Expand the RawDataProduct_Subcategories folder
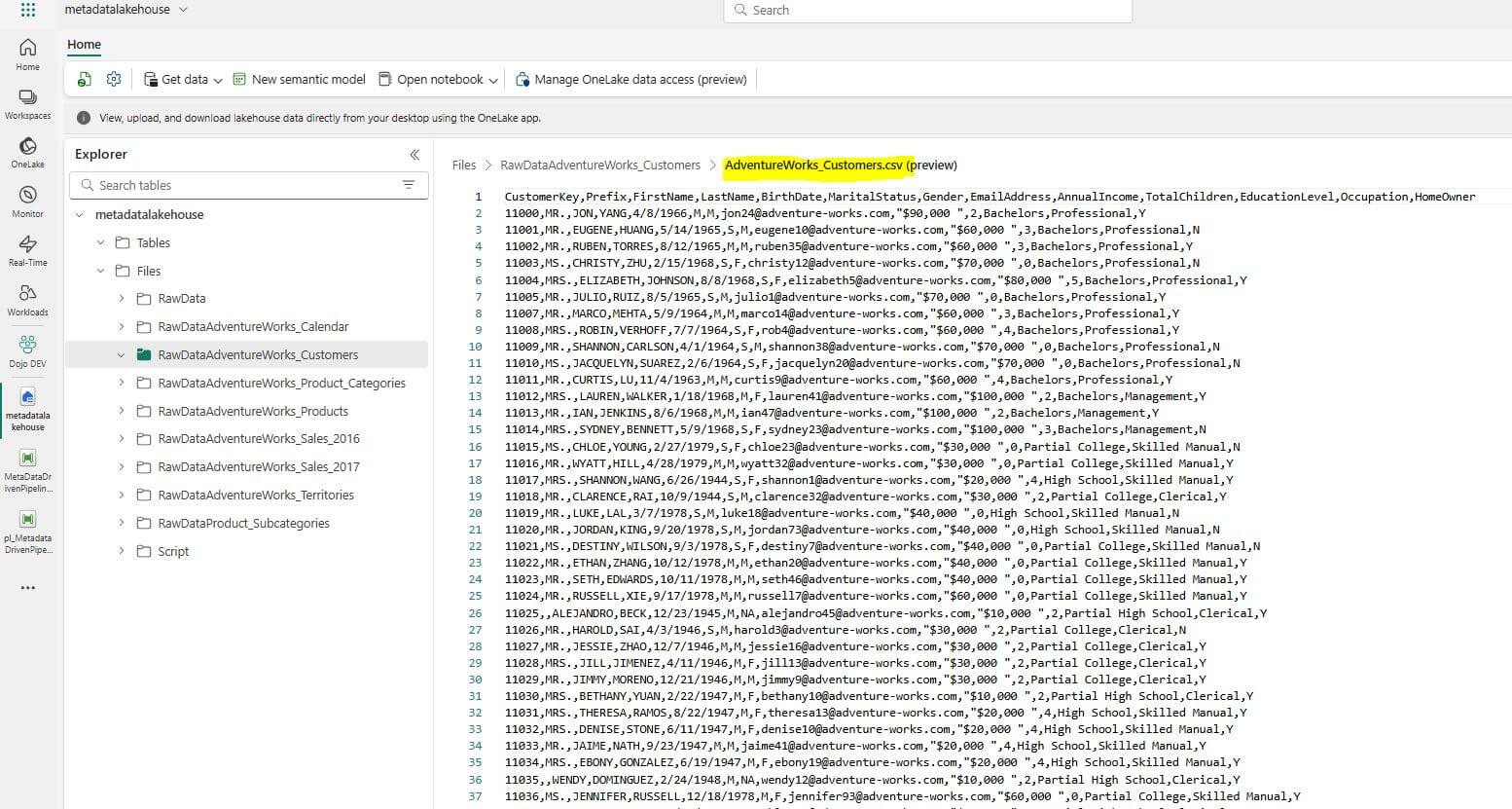This screenshot has width=1512, height=809. (122, 524)
